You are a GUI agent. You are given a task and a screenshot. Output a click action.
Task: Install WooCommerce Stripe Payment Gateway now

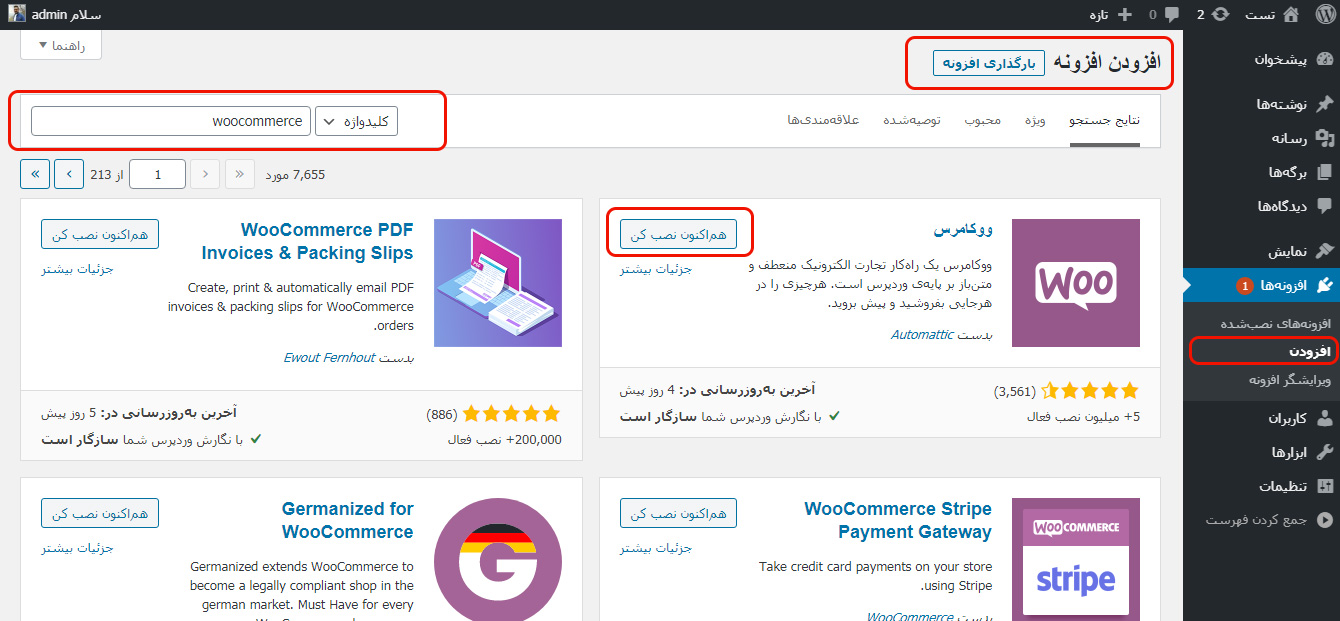point(679,513)
